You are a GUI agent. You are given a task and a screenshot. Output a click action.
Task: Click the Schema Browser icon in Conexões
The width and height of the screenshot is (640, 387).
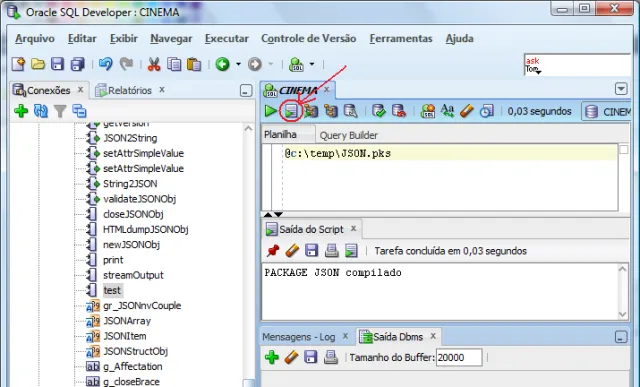(79, 111)
